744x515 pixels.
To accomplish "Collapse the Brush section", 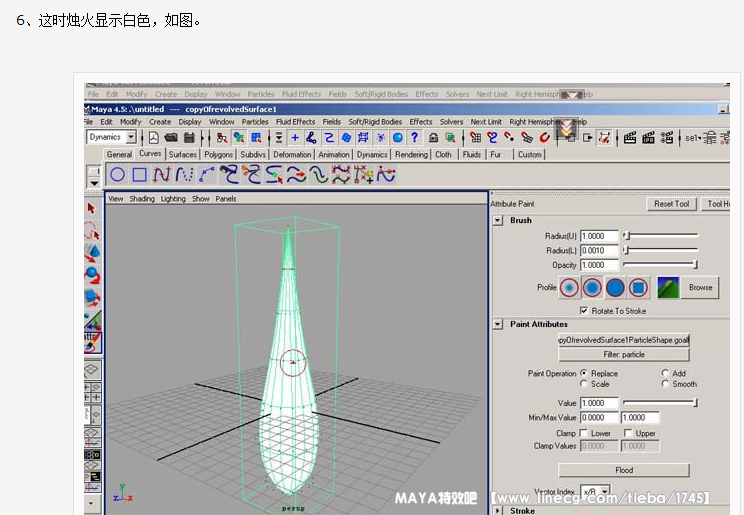I will [498, 220].
